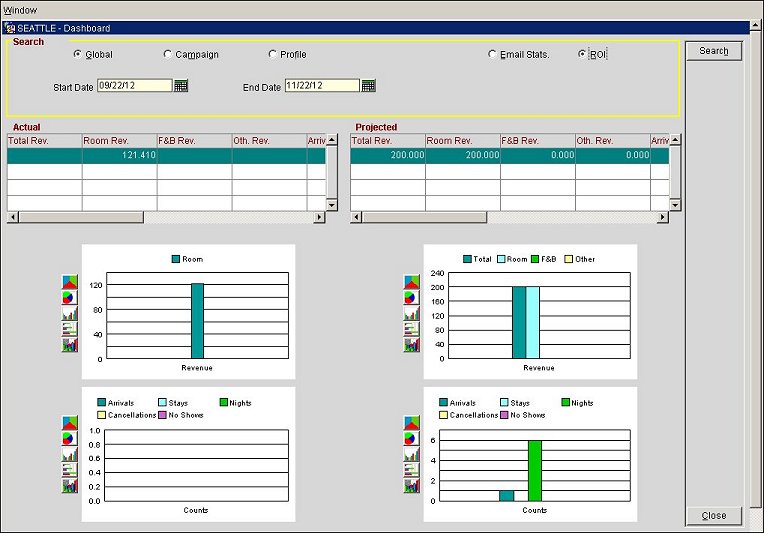Click up arrow on Projected grid scrollbar

point(675,140)
